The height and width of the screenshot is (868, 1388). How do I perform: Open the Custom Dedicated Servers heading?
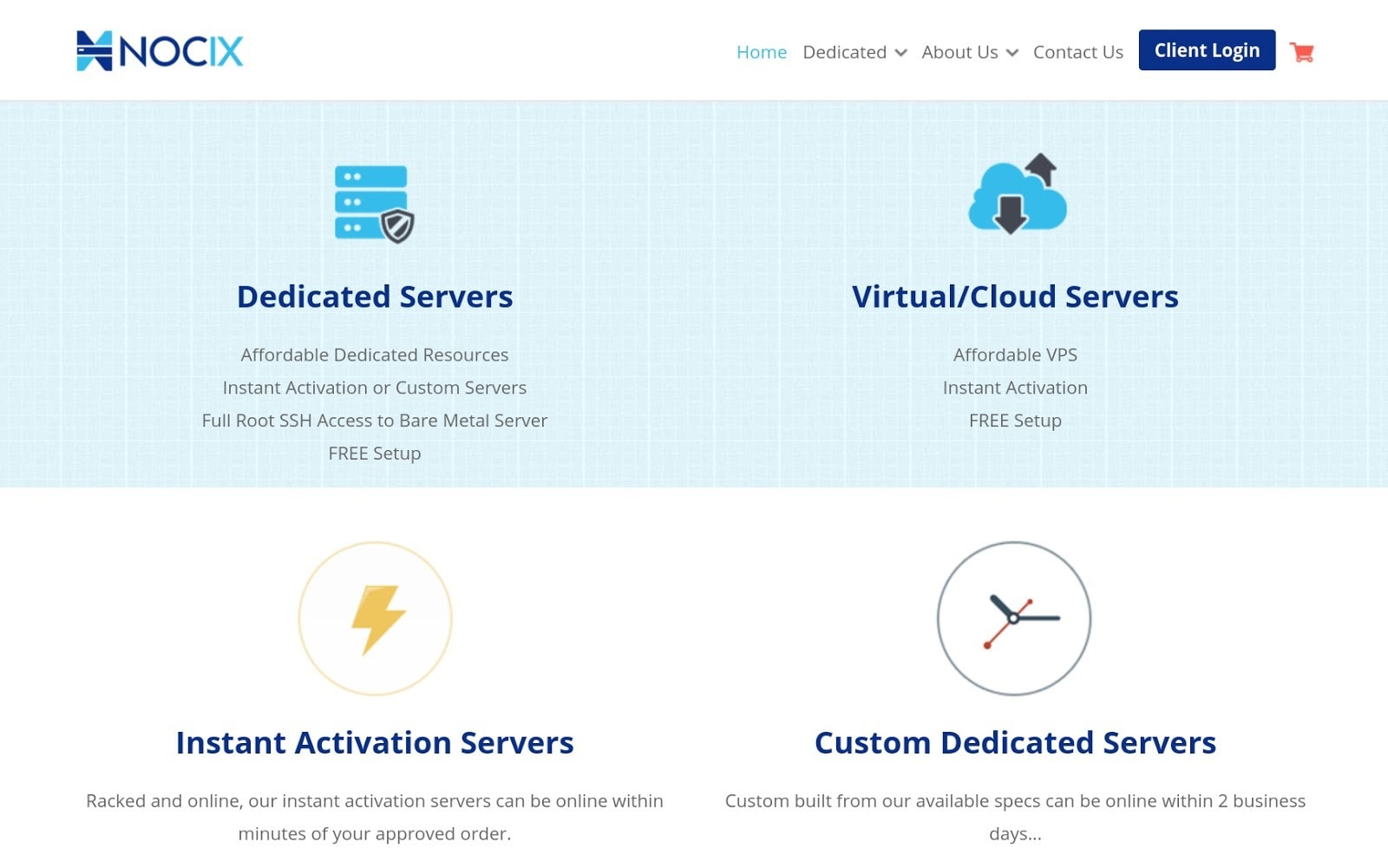tap(1015, 743)
